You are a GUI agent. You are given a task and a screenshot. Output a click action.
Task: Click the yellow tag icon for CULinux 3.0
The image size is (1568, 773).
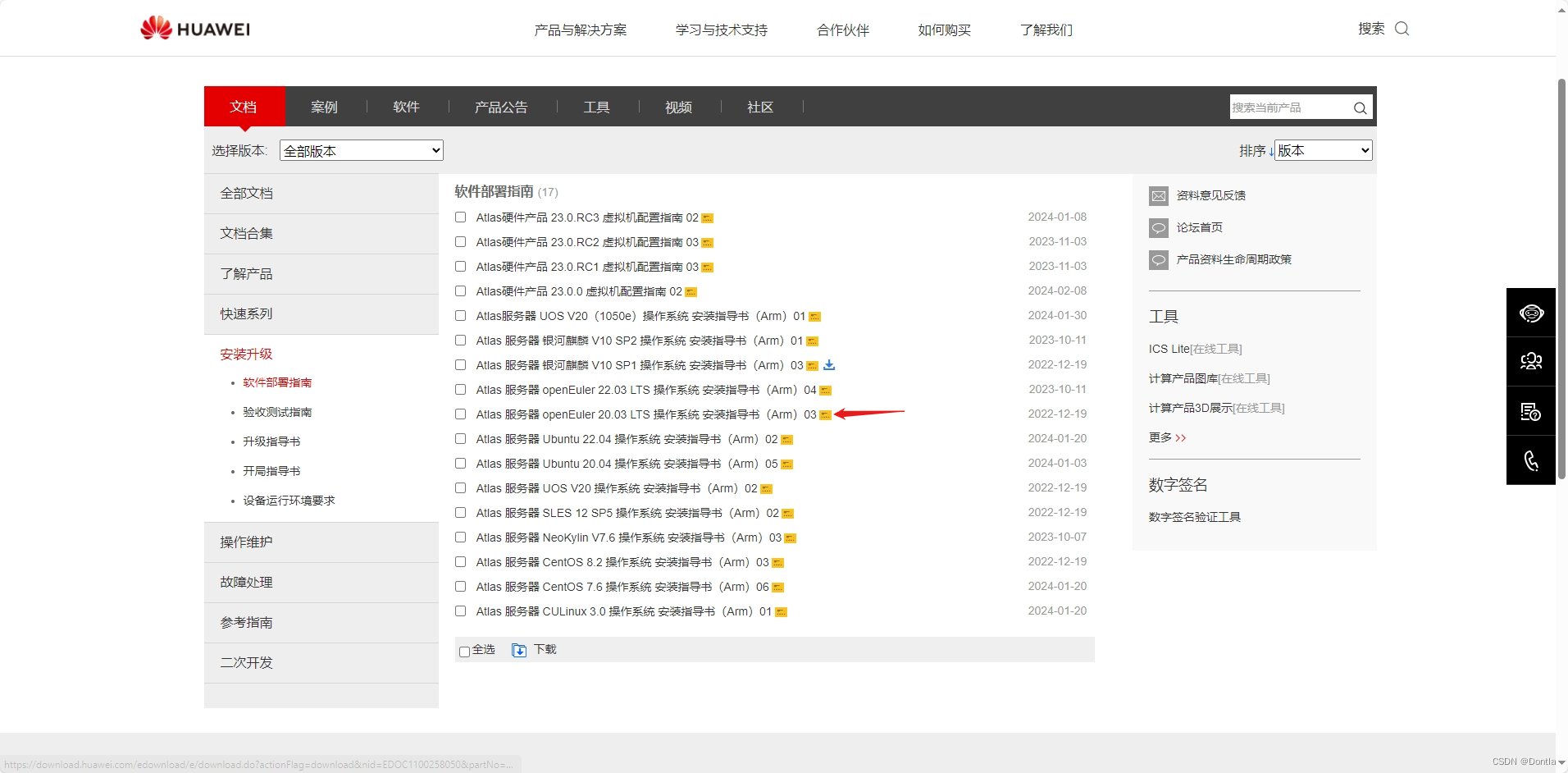(x=782, y=612)
